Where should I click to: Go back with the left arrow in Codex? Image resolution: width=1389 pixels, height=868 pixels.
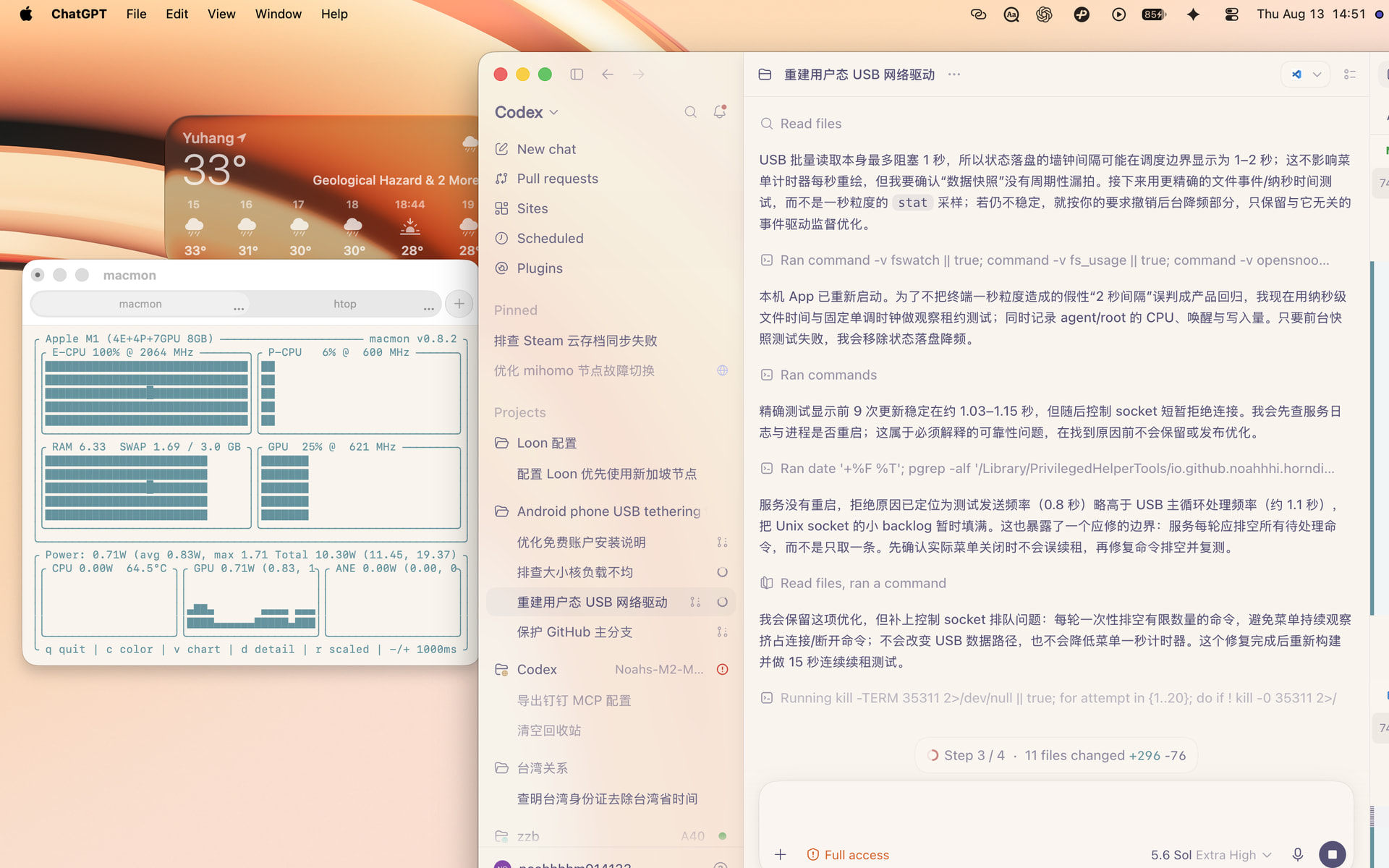click(608, 75)
